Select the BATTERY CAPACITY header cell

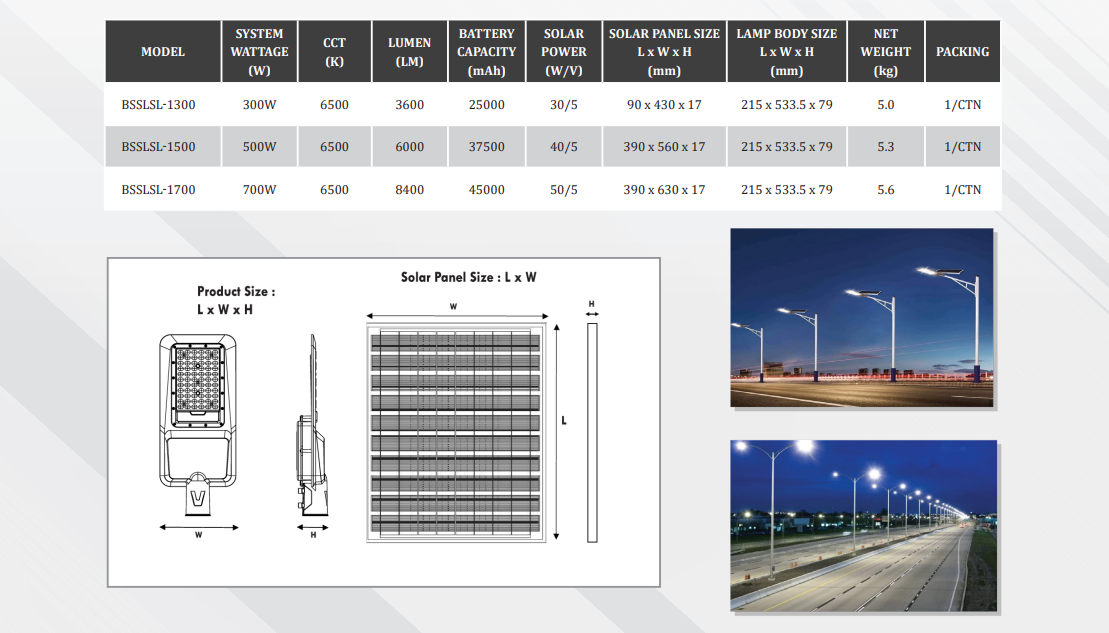coord(486,52)
